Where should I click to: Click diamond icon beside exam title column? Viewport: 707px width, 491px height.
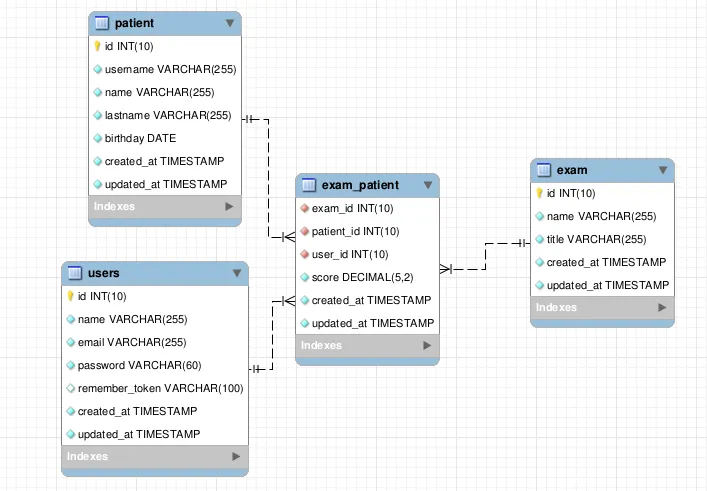coord(539,239)
